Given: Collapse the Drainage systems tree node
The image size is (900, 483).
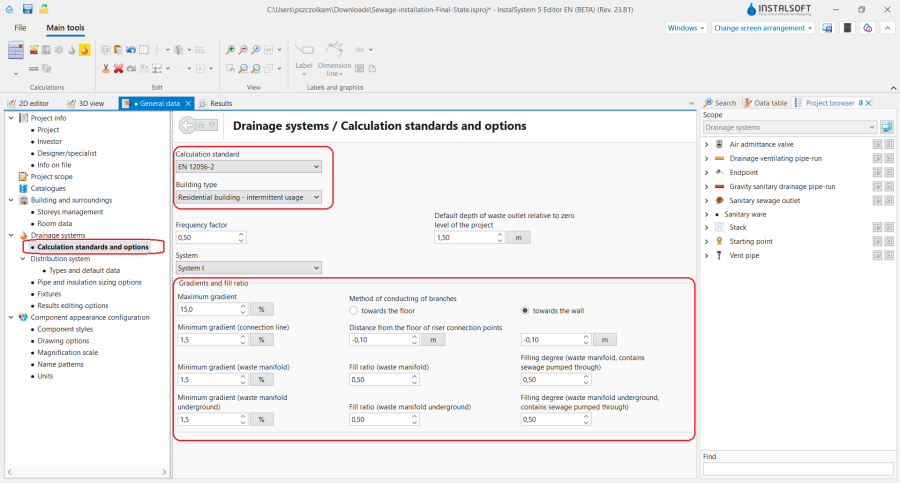Looking at the screenshot, I should tap(11, 235).
